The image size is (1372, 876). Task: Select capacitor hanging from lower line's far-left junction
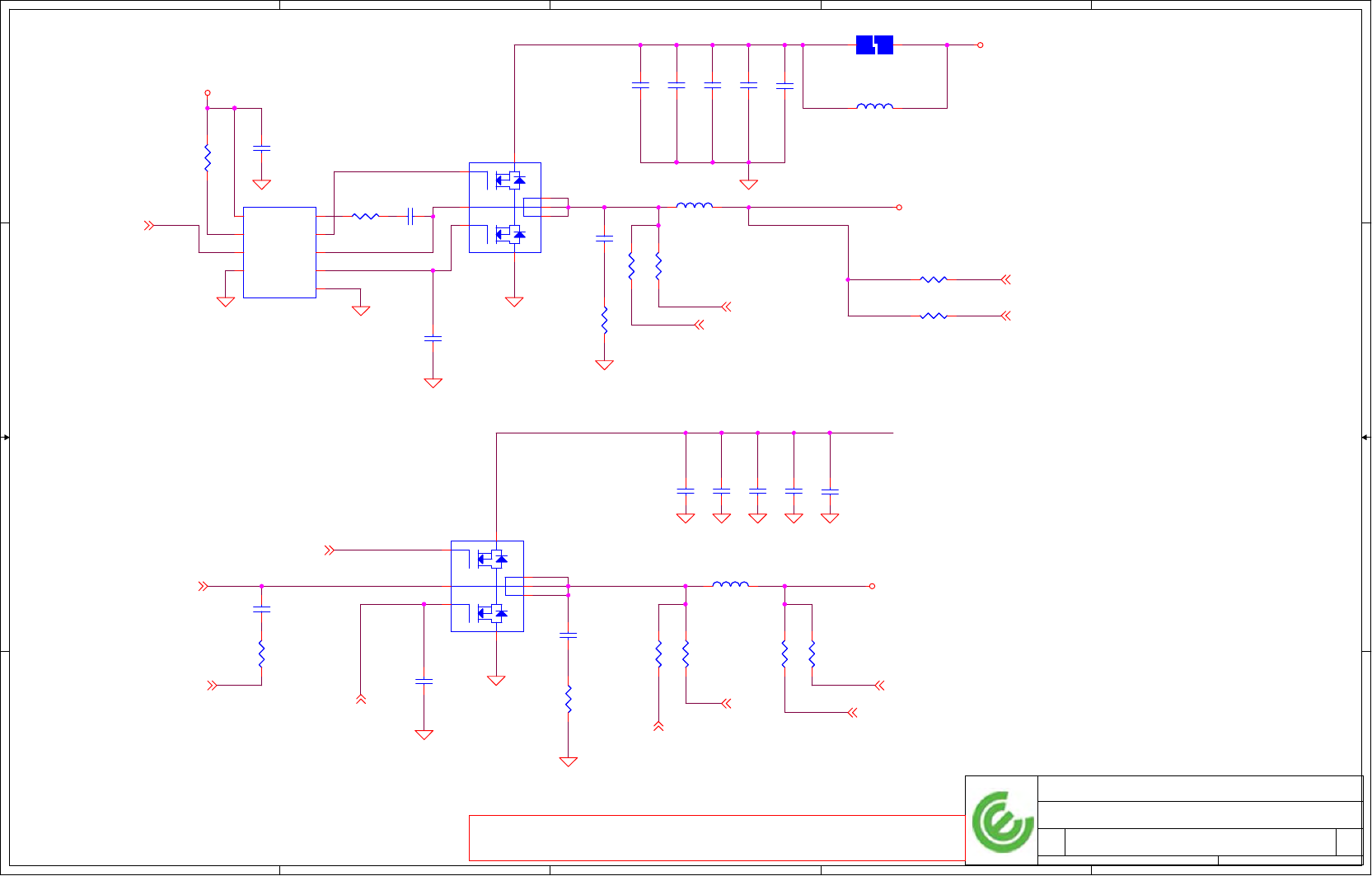pos(261,608)
